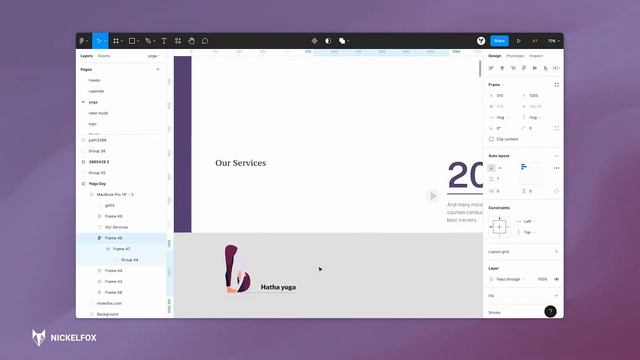Open the help question mark button
Screen dimensions: 640x360
pyautogui.click(x=550, y=311)
